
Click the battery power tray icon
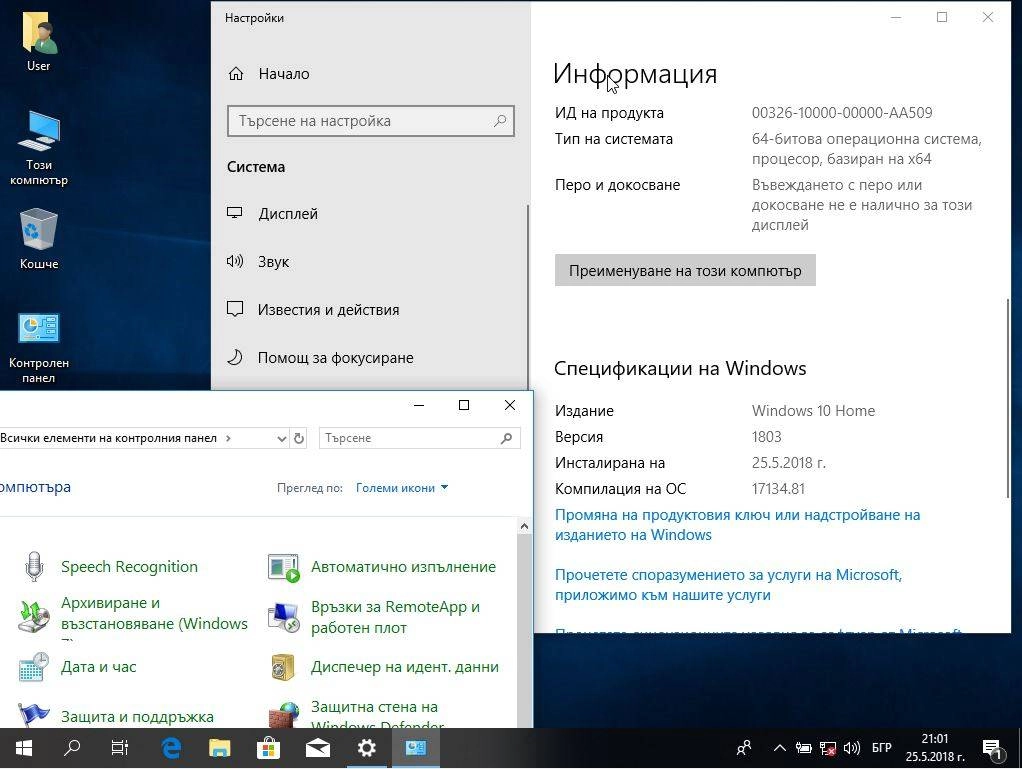804,748
